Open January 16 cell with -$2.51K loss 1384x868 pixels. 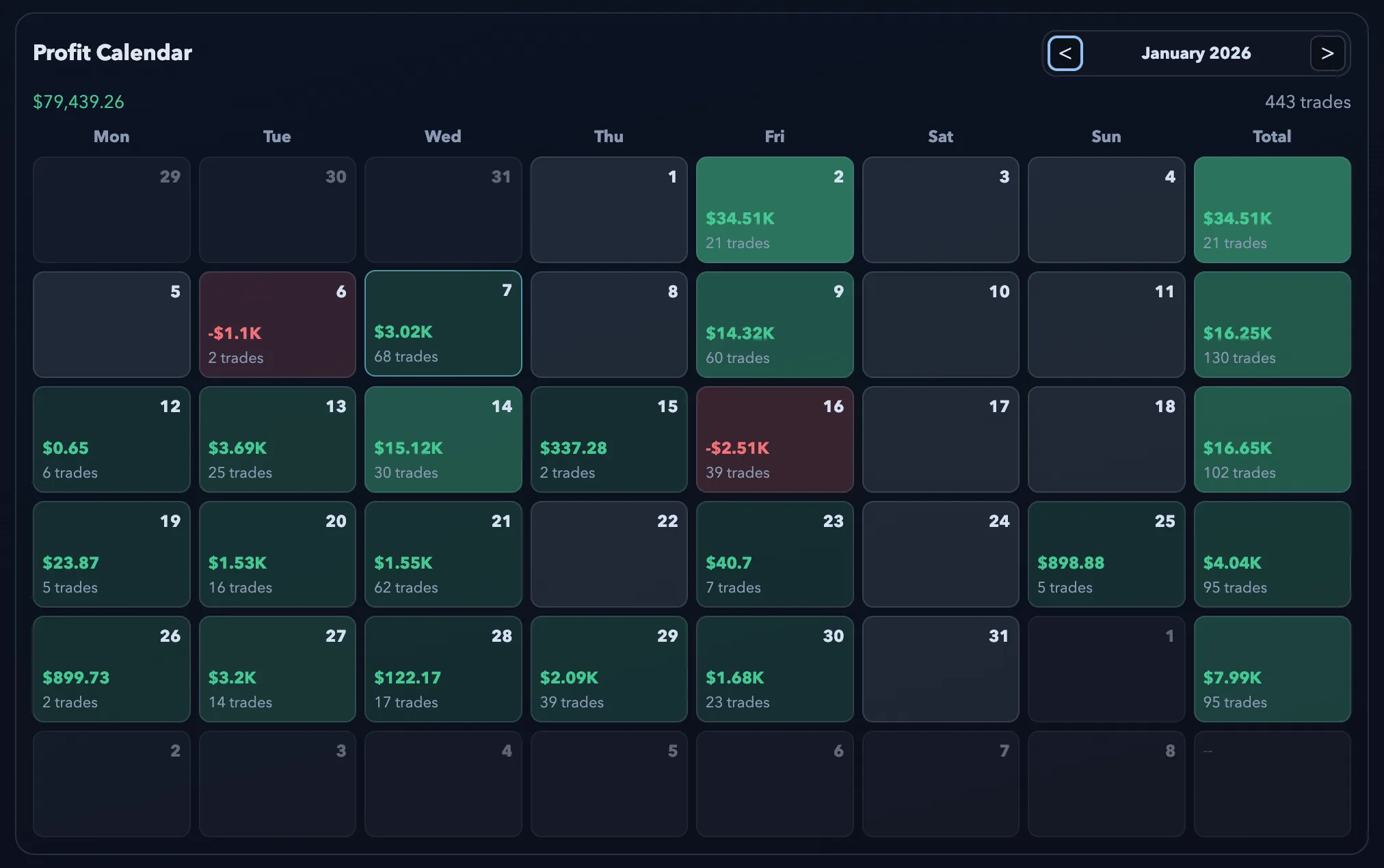tap(775, 439)
